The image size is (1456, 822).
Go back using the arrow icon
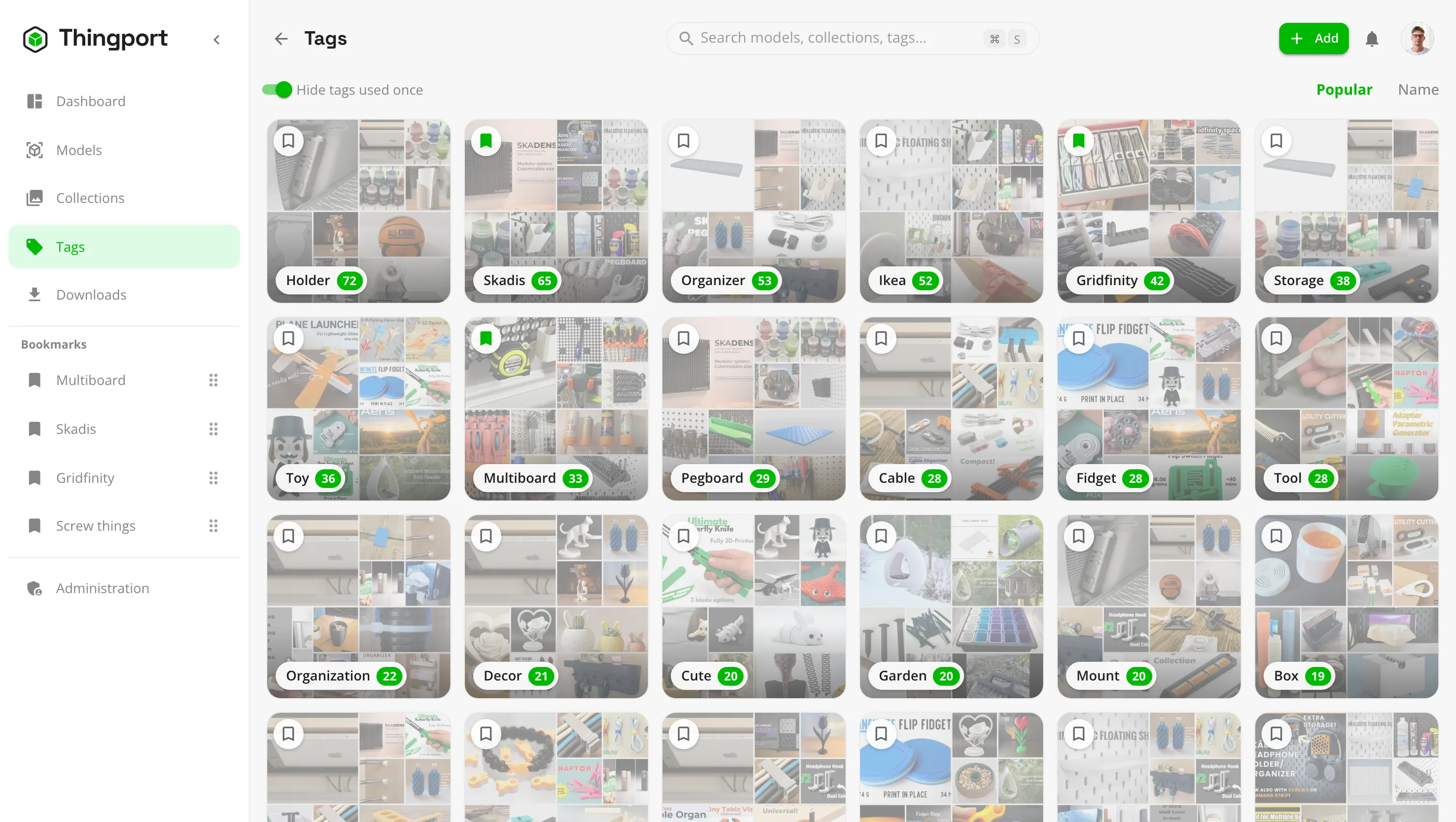tap(281, 38)
